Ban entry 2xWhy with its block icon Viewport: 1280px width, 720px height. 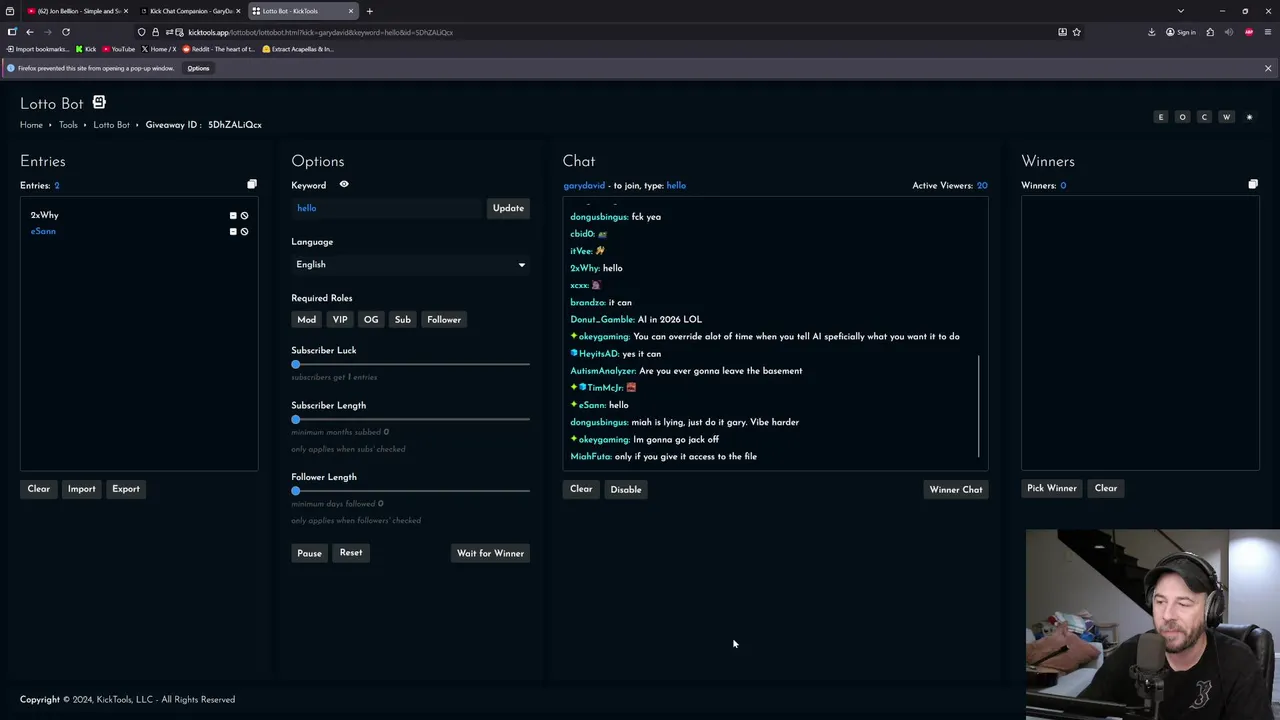(244, 215)
